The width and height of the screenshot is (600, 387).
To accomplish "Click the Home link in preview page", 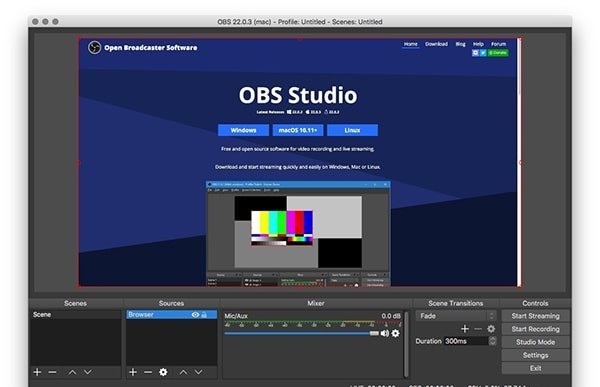I will coord(411,44).
